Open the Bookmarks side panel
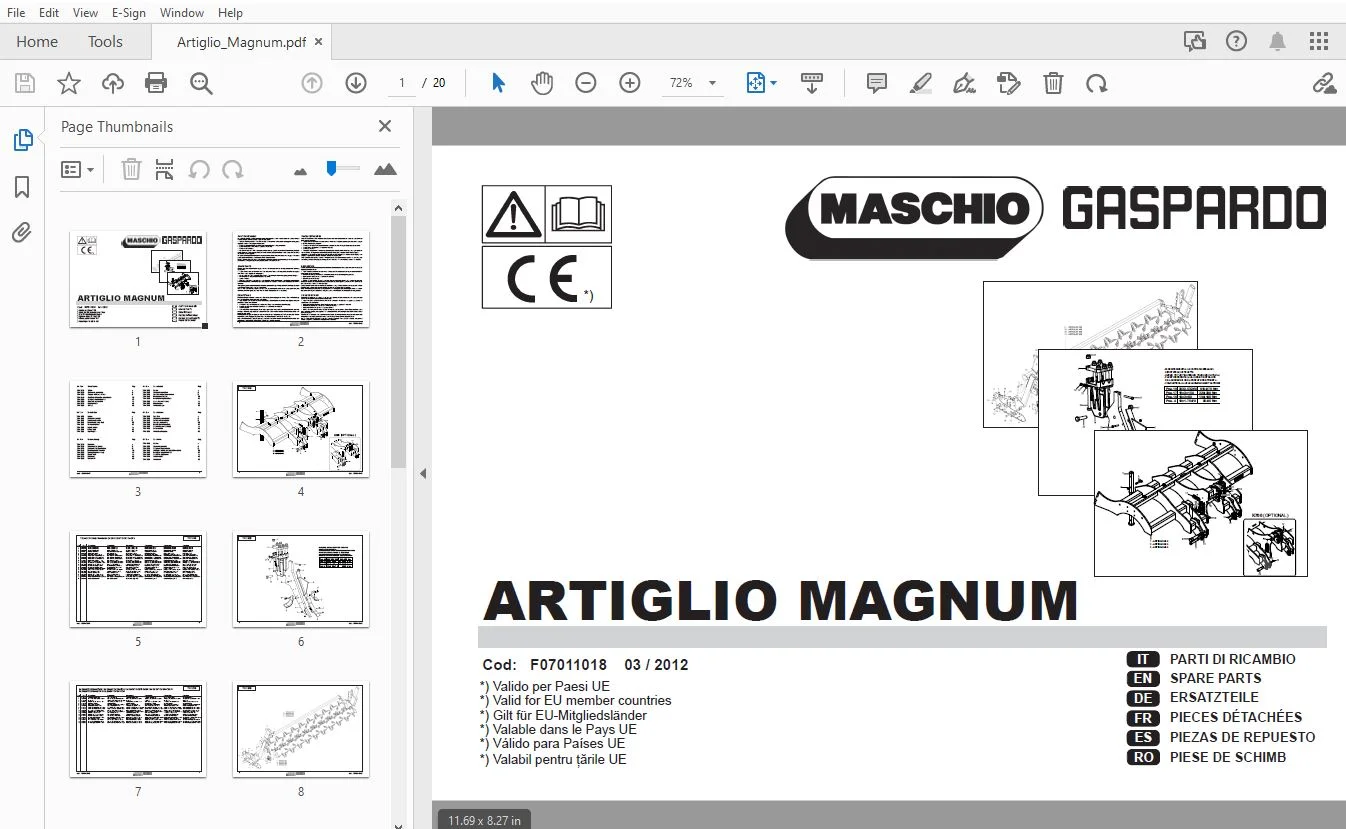Screen dimensions: 1346x829 click(22, 187)
